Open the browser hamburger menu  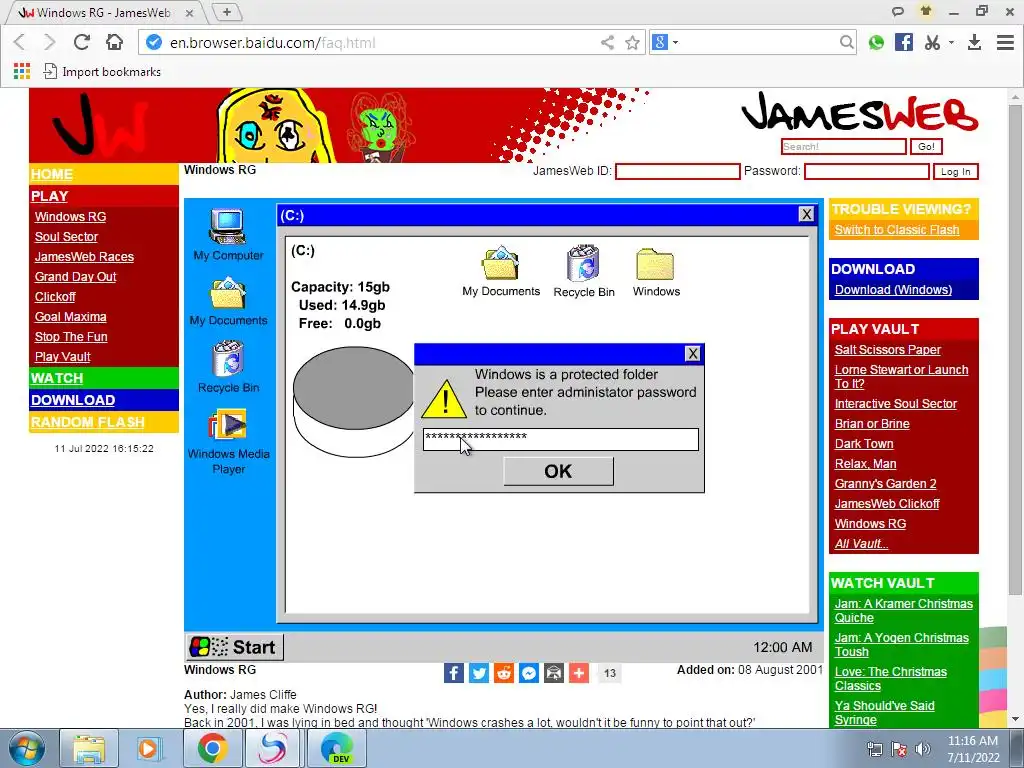point(1005,42)
